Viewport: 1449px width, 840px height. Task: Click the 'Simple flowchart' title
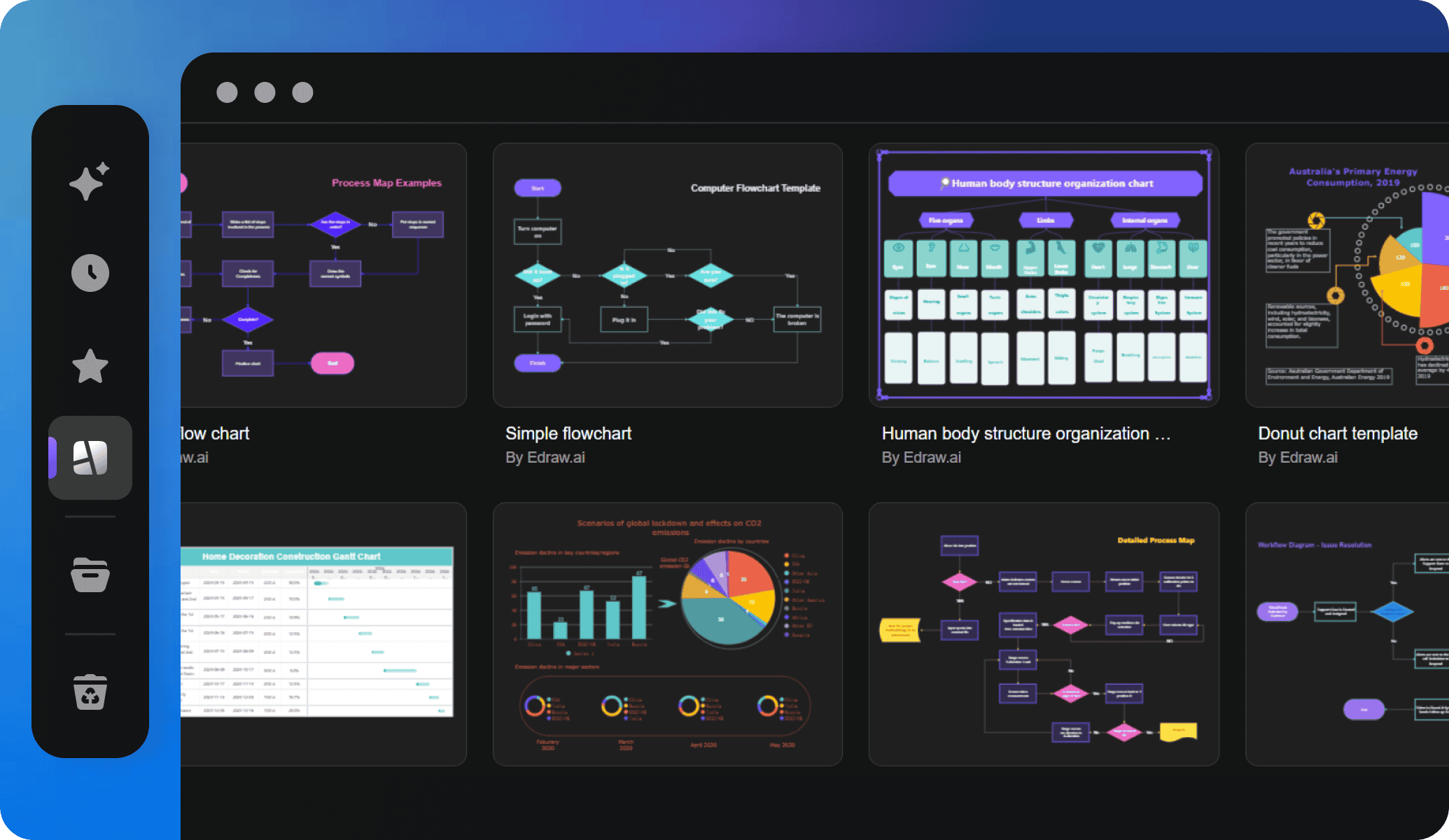(568, 433)
